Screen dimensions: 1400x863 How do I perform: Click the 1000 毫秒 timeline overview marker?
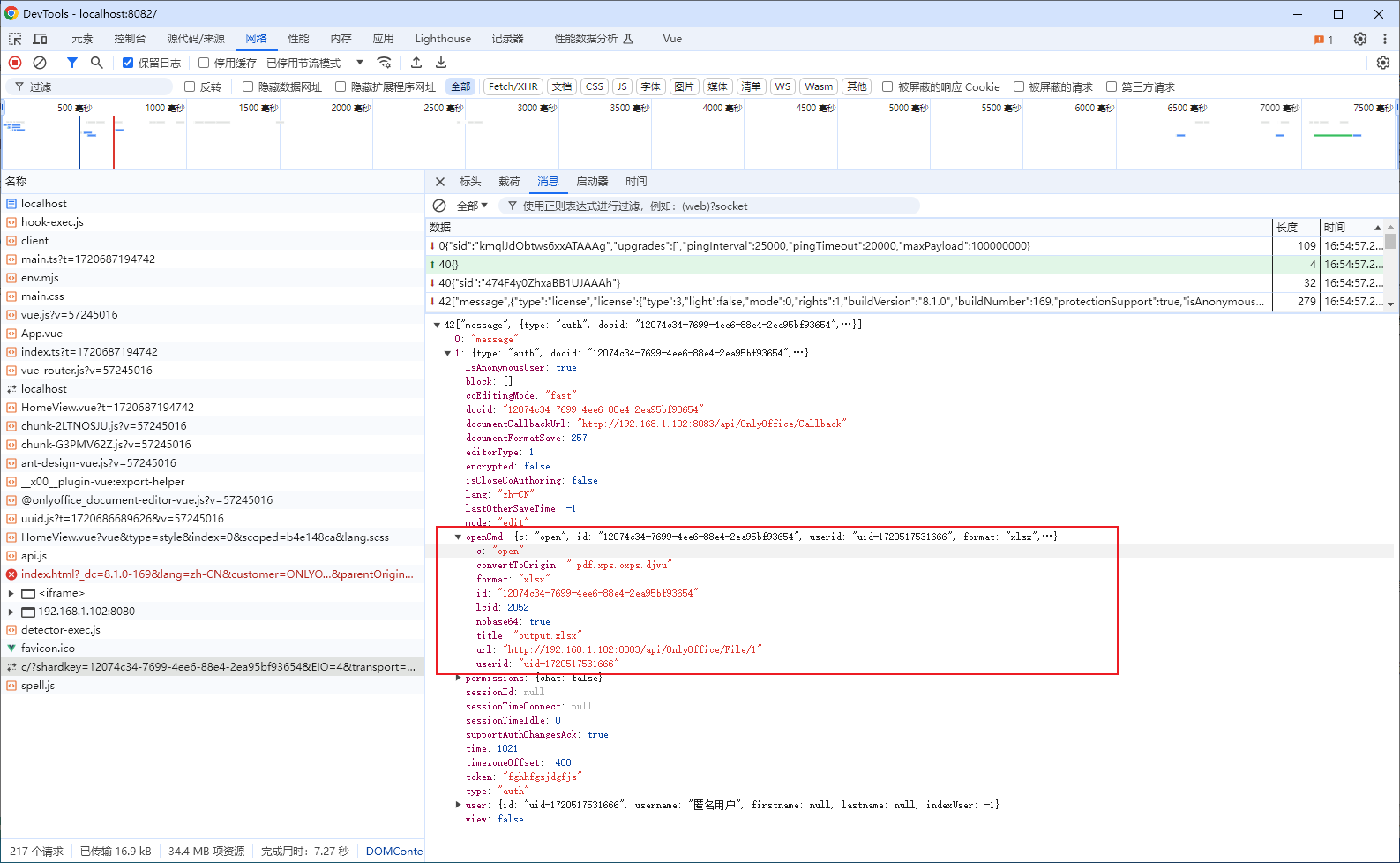tap(165, 108)
